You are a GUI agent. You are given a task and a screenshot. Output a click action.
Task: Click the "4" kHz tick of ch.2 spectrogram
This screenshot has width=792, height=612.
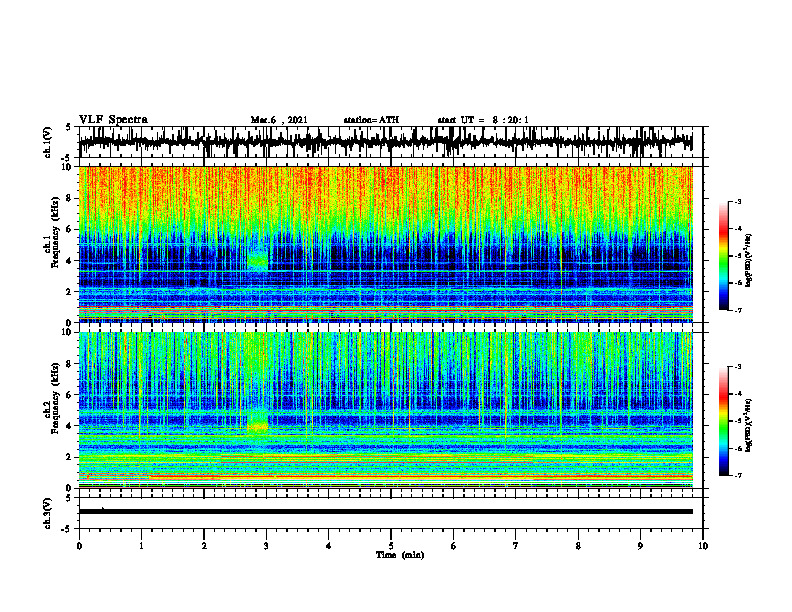[69, 426]
